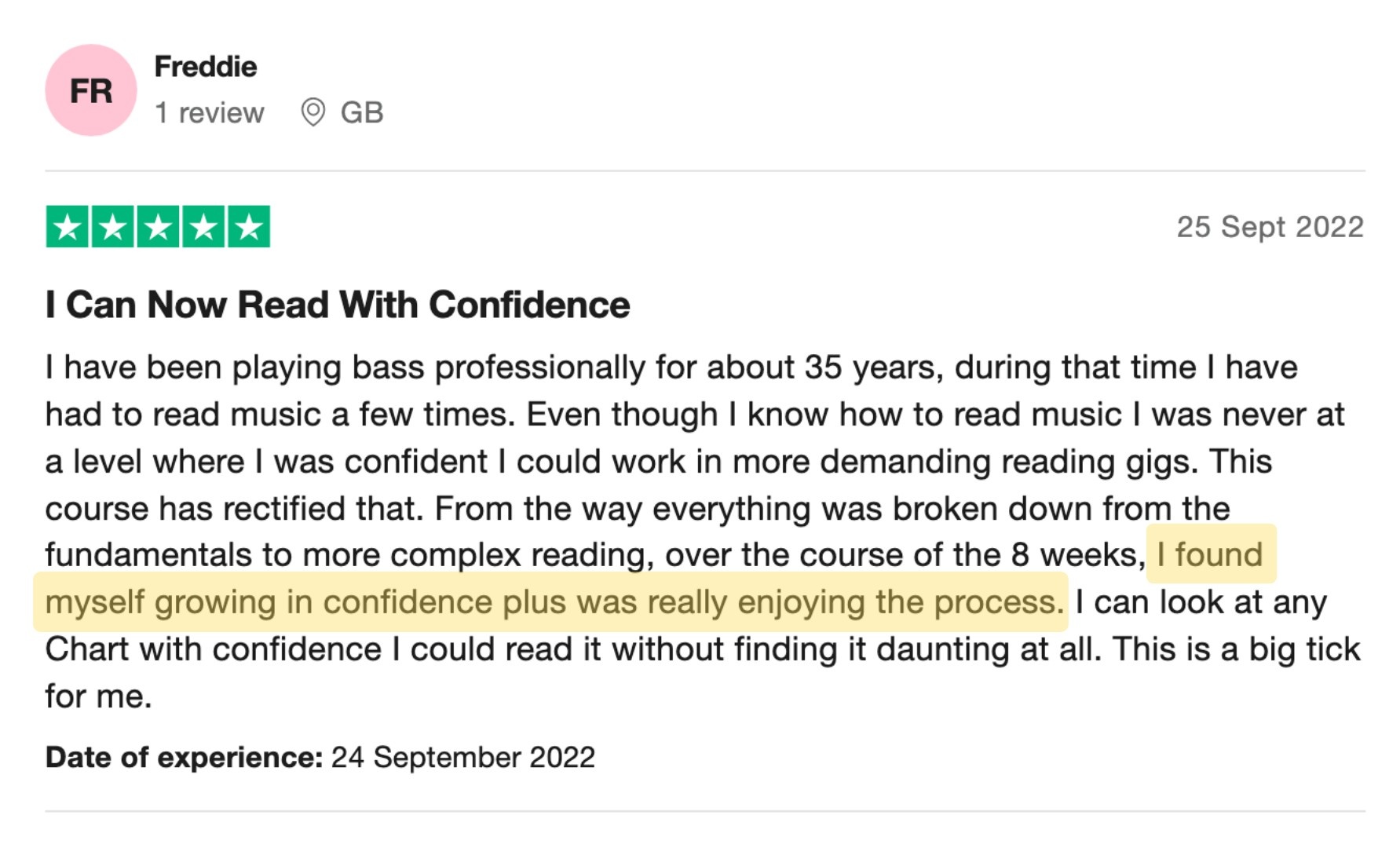Click the closing words "for me."
This screenshot has height=848, width=1400.
point(98,696)
